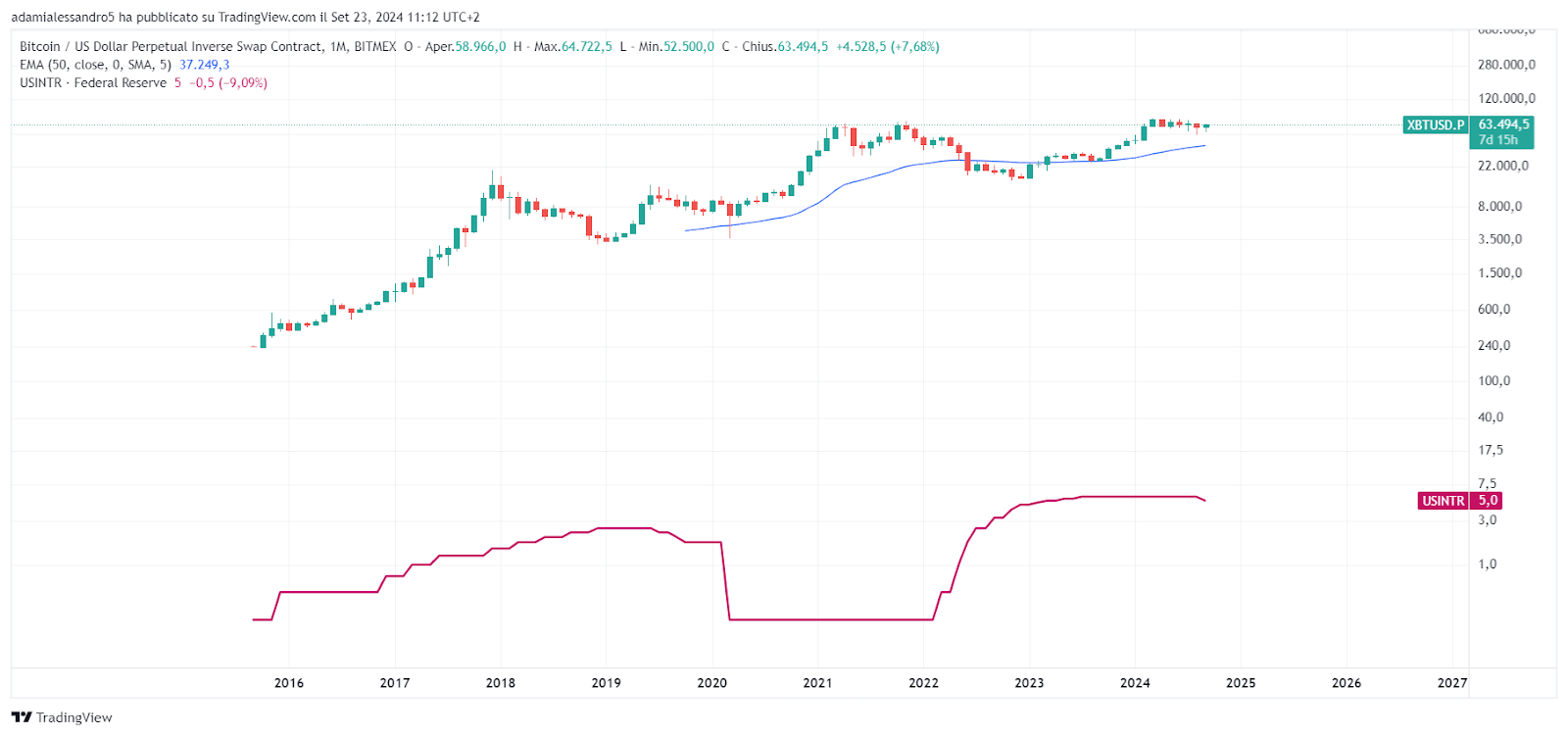This screenshot has width=1568, height=736.
Task: Click the 2023 label on the time axis
Action: [x=1029, y=683]
